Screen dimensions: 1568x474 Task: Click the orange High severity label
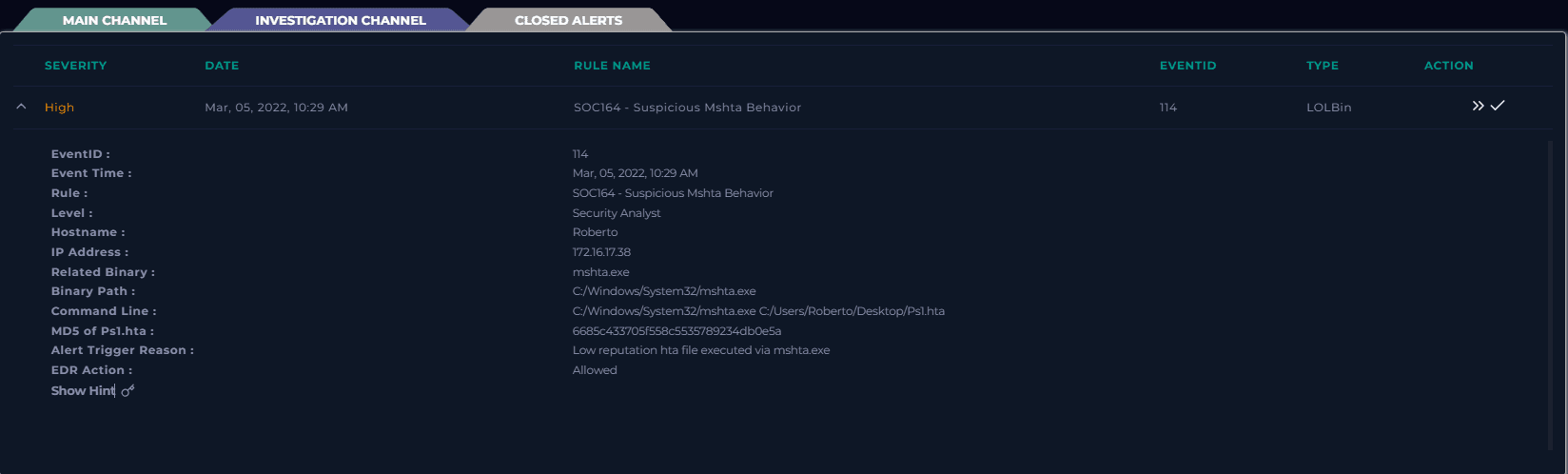[x=59, y=108]
